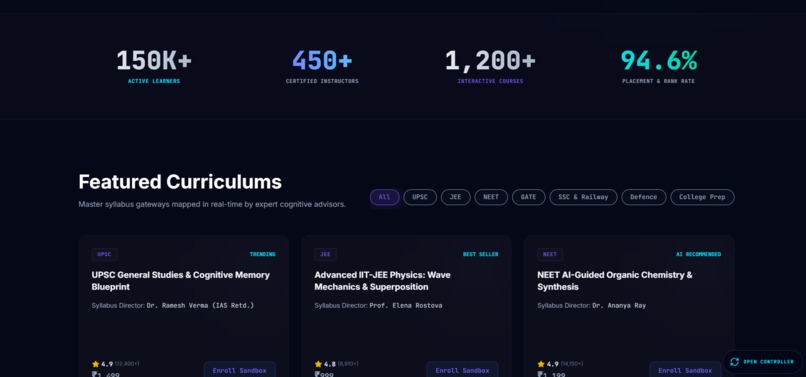Filter curriculums by UPSC
806x377 pixels.
(420, 197)
